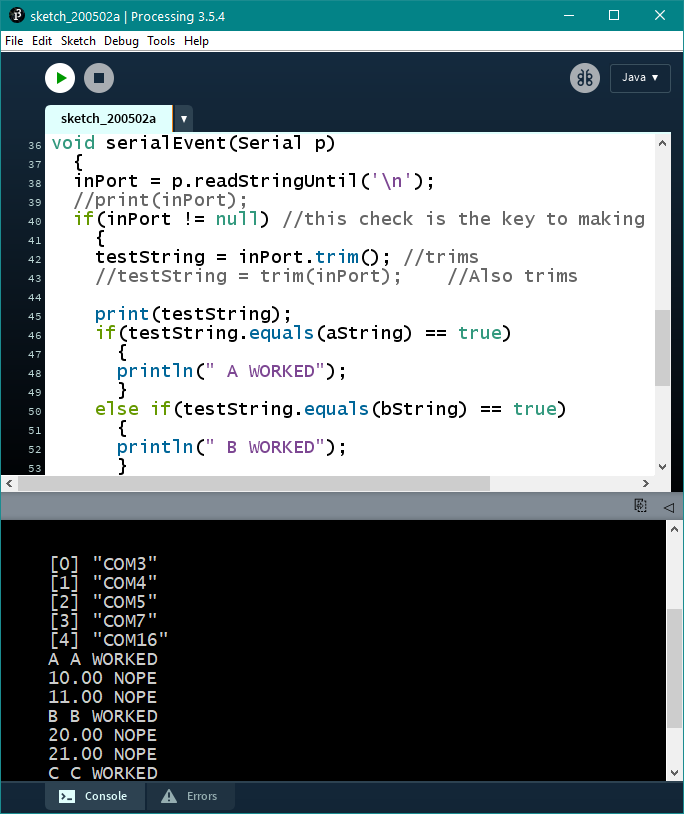This screenshot has height=814, width=684.
Task: Open the Tools menu
Action: coord(161,41)
